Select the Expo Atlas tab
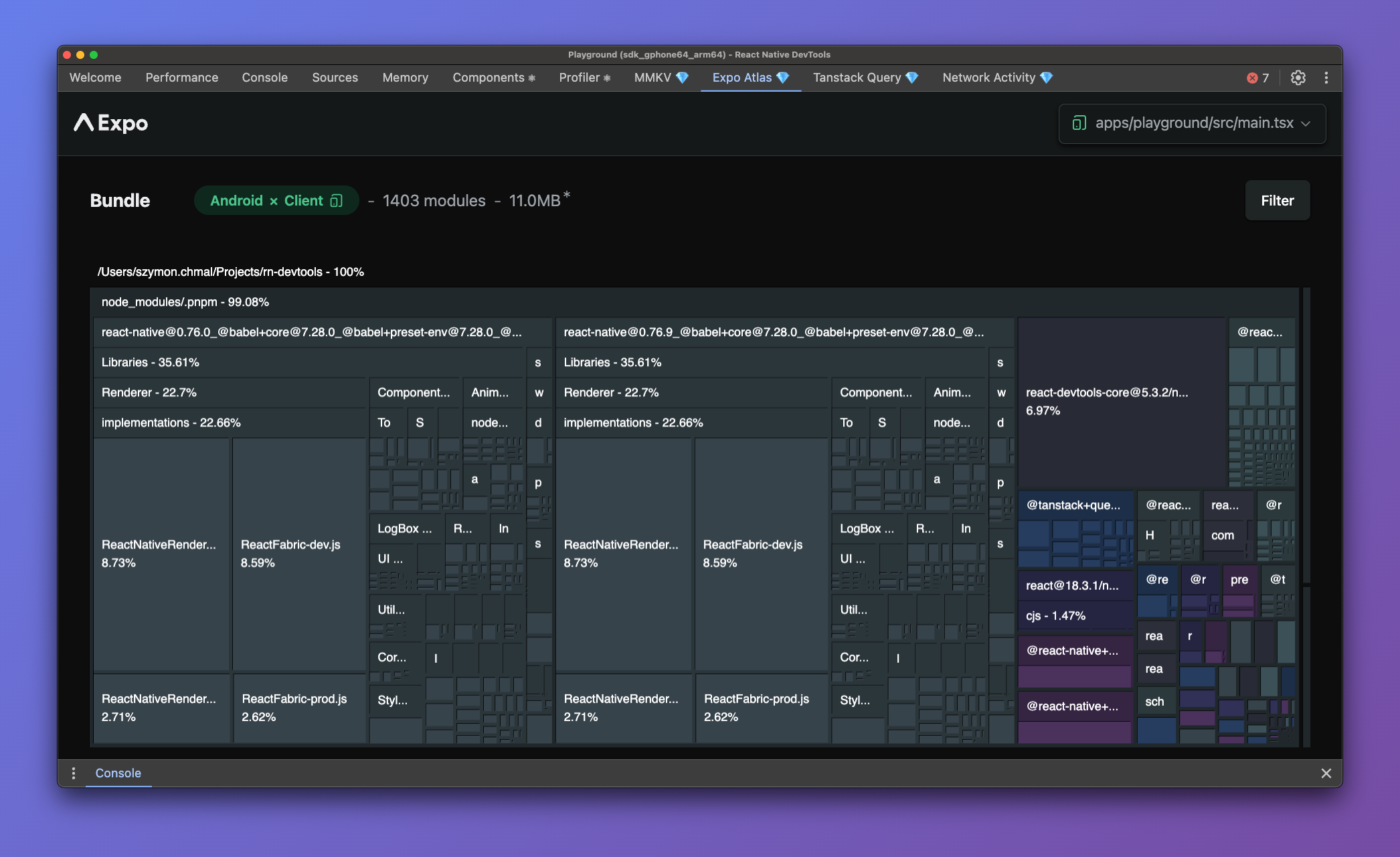This screenshot has height=857, width=1400. click(x=751, y=78)
